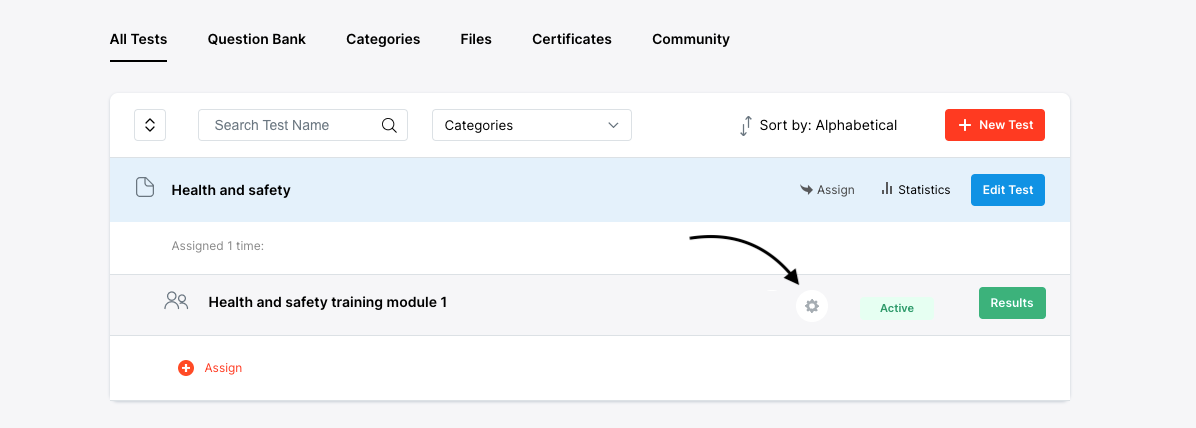Click the document icon beside Health and safety
1196x428 pixels.
(145, 188)
